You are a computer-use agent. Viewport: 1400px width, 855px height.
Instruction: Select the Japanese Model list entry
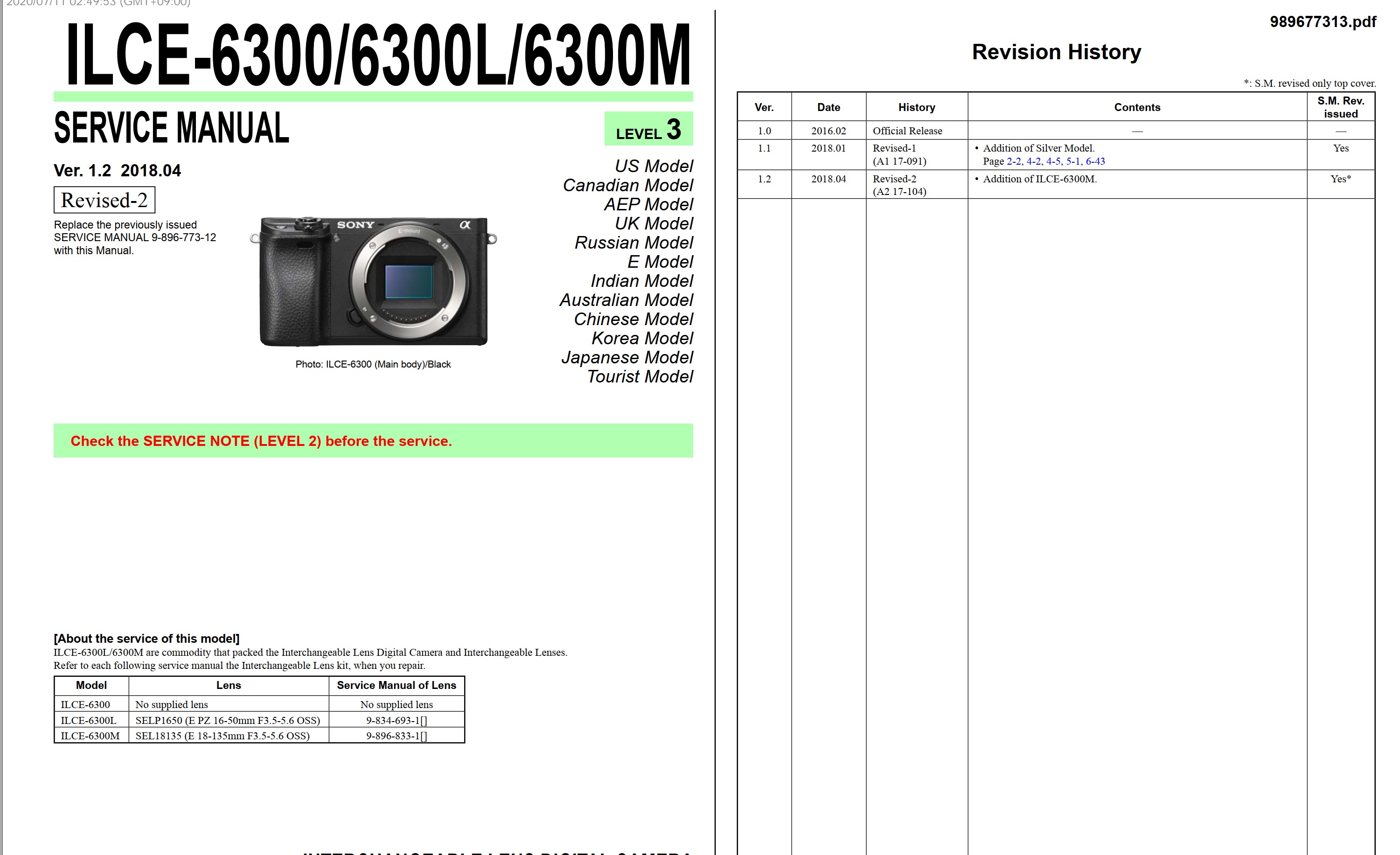pyautogui.click(x=627, y=357)
